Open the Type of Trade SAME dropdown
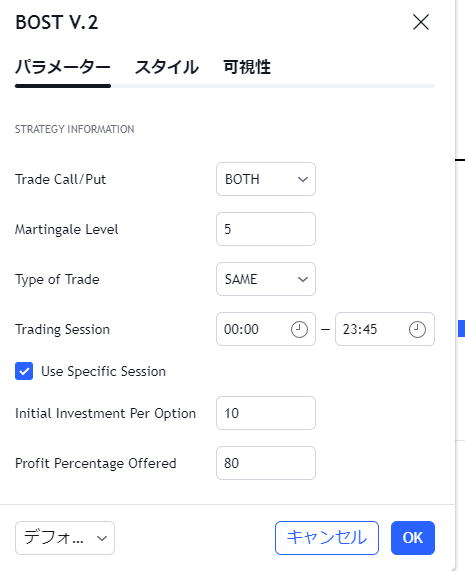Image resolution: width=465 pixels, height=571 pixels. point(266,279)
